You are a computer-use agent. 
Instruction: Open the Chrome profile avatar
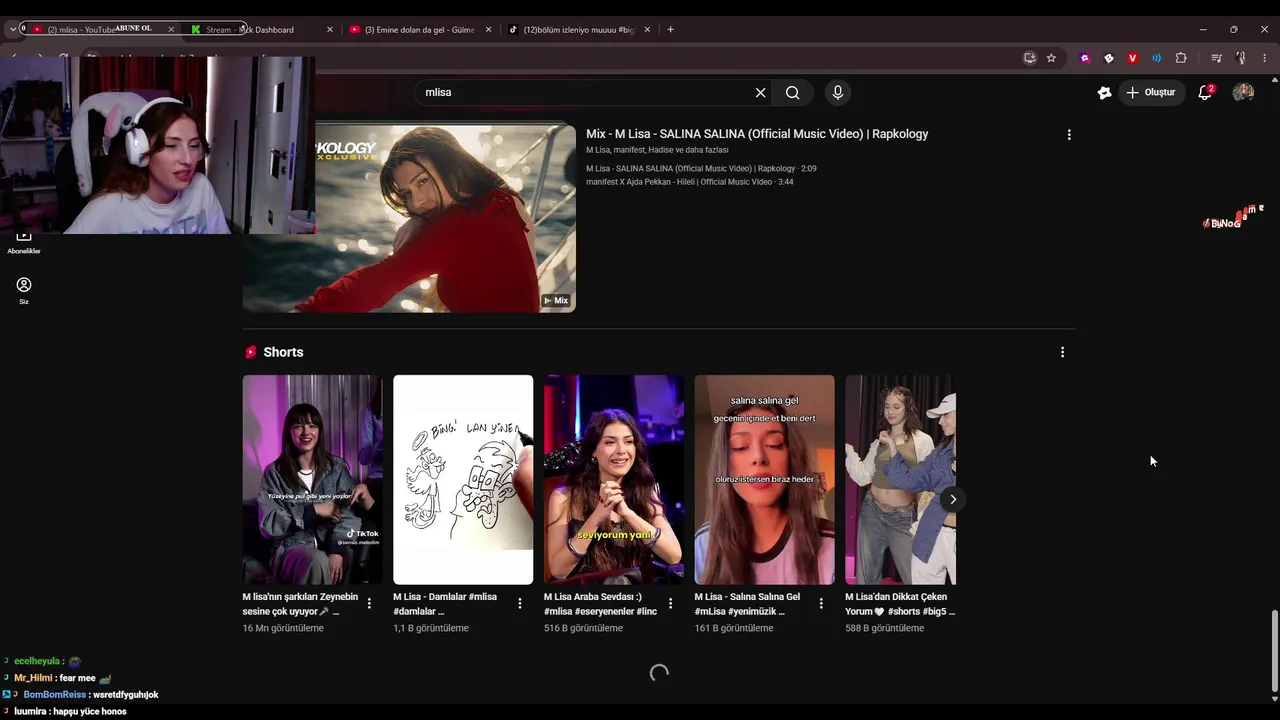(1241, 58)
